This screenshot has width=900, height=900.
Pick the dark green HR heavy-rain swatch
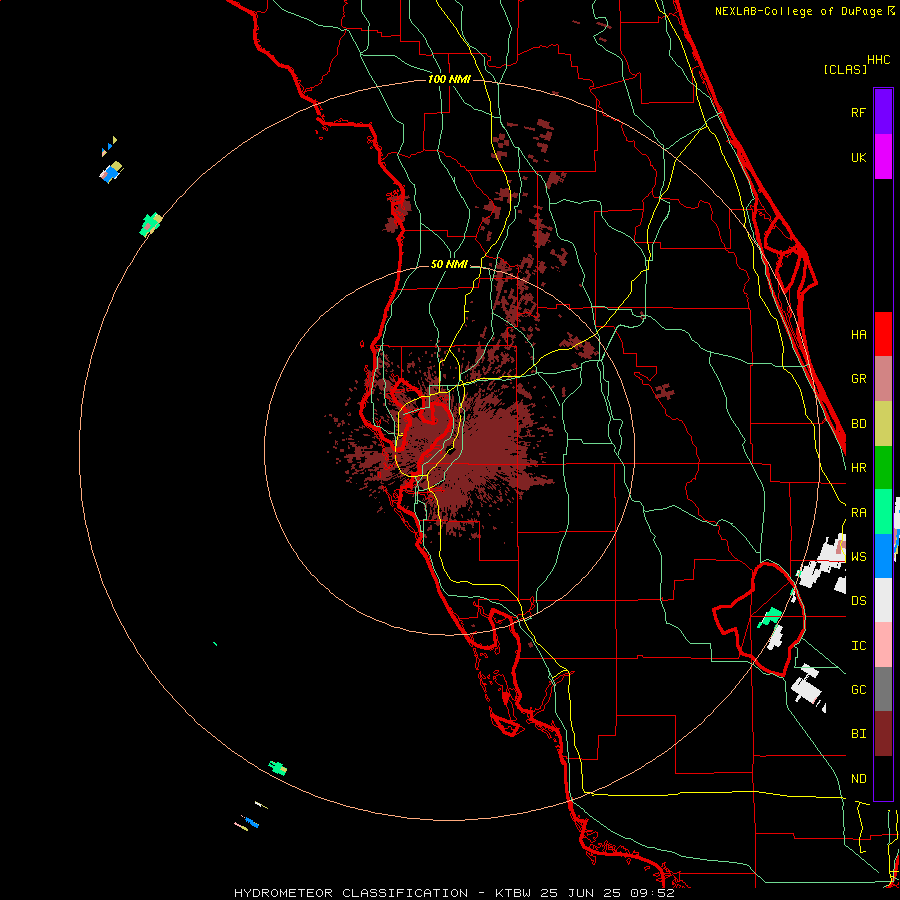click(883, 468)
